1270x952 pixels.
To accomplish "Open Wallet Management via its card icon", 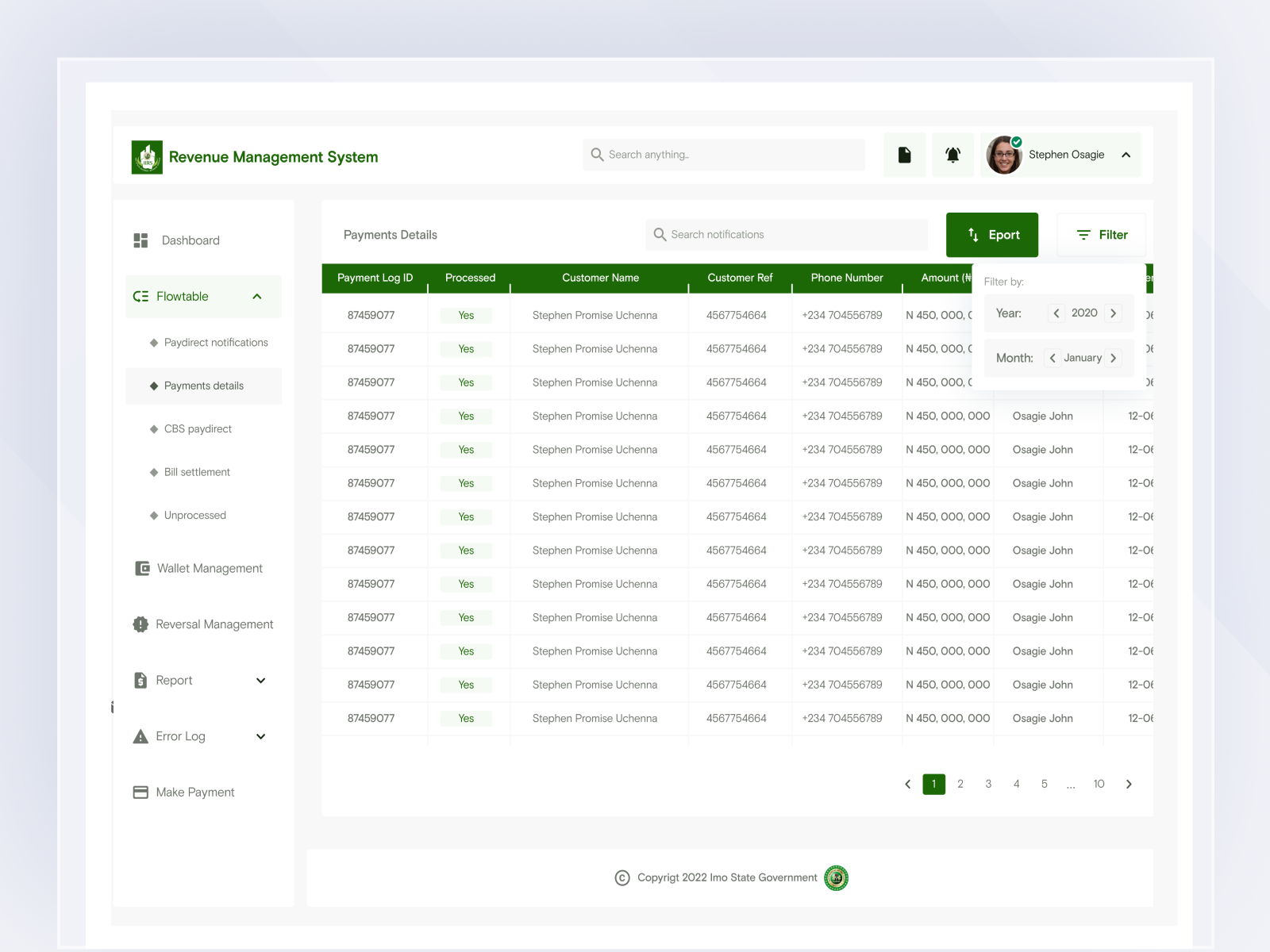I will pyautogui.click(x=140, y=568).
